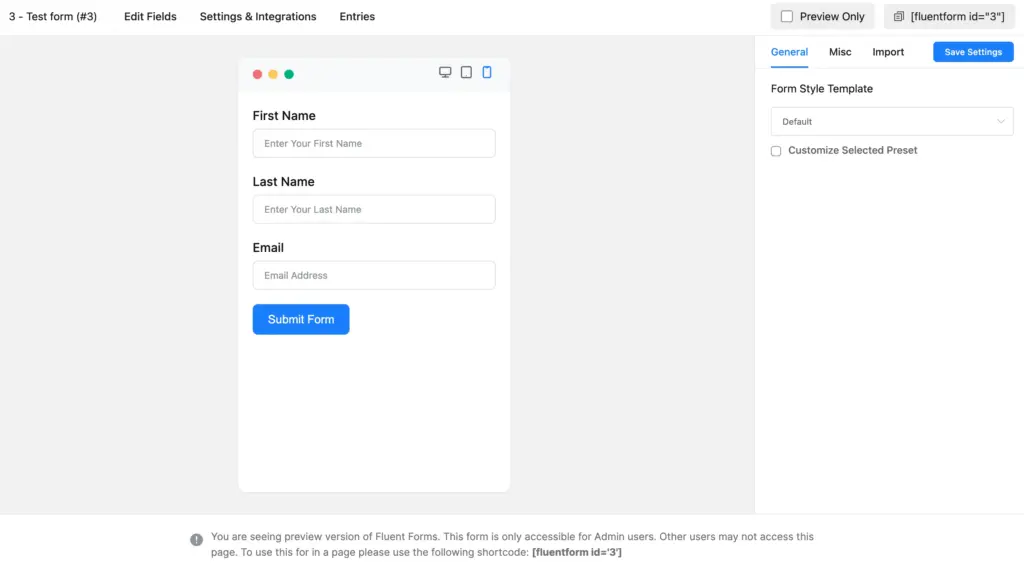This screenshot has width=1024, height=575.
Task: Open the Entries menu item
Action: (357, 17)
